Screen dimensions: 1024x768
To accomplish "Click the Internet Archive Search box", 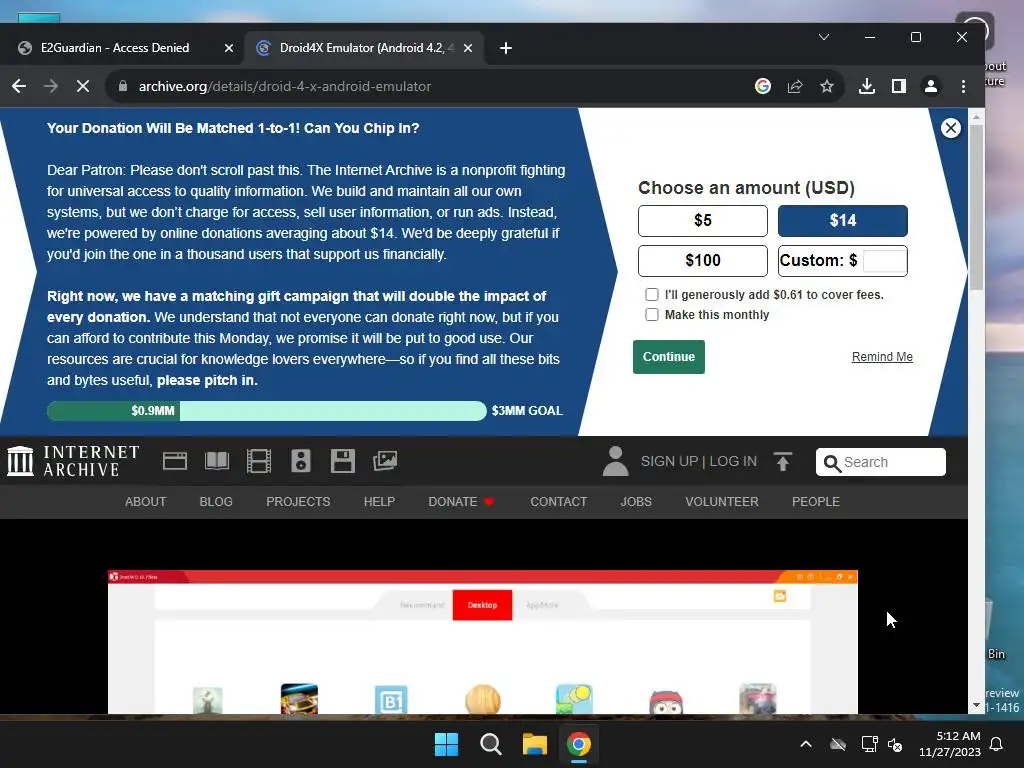I will pyautogui.click(x=880, y=462).
